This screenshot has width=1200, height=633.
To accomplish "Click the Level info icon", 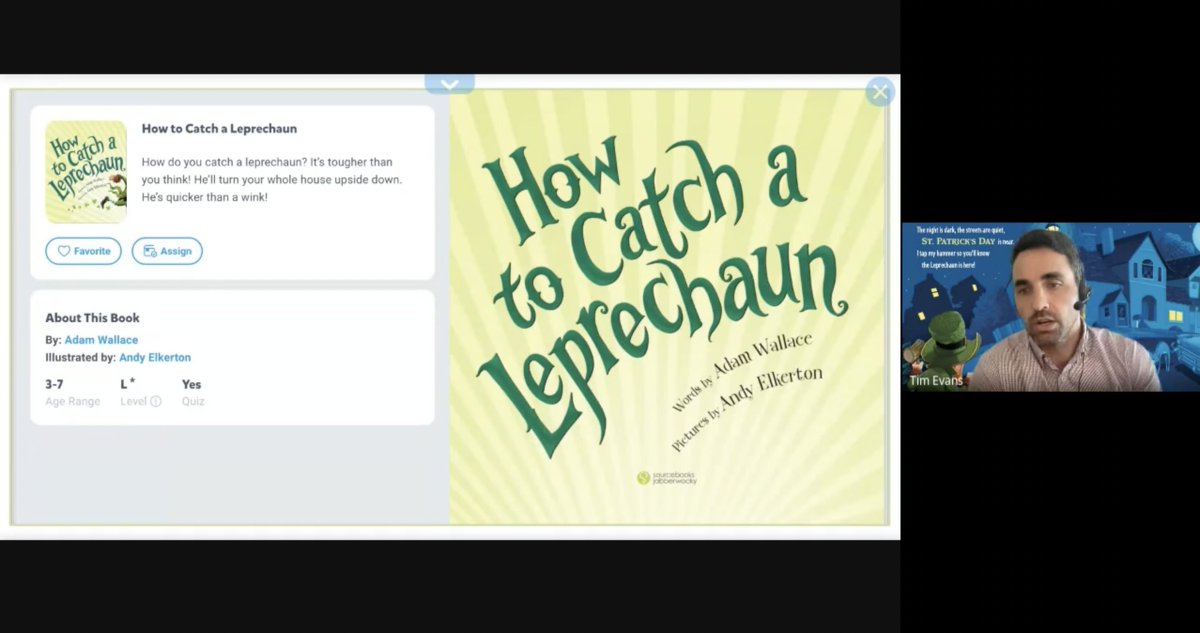I will pyautogui.click(x=155, y=401).
